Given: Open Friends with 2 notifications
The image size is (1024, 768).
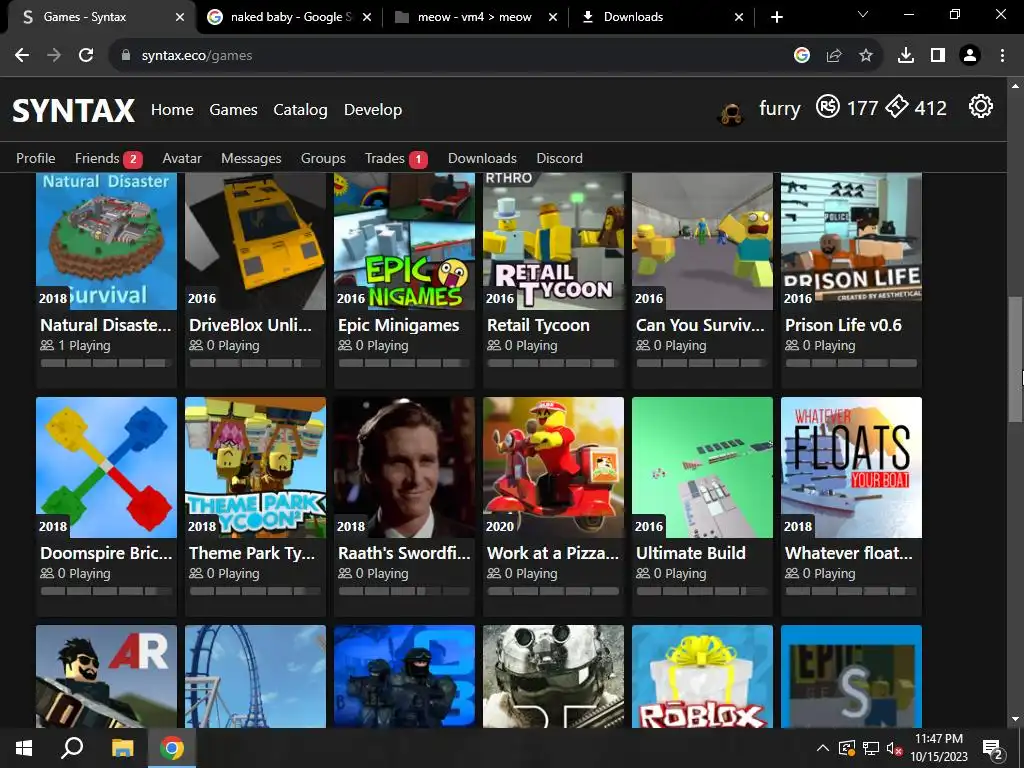Looking at the screenshot, I should point(108,159).
